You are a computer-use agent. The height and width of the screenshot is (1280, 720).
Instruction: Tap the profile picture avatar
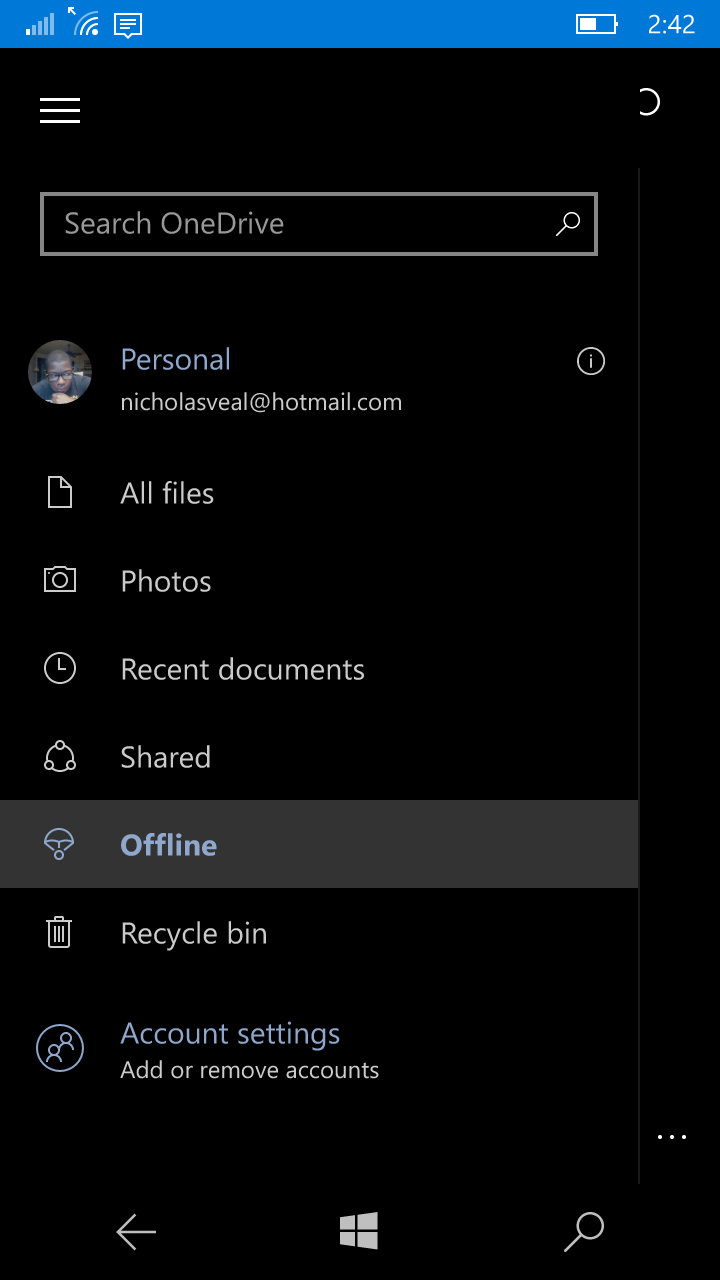[60, 372]
